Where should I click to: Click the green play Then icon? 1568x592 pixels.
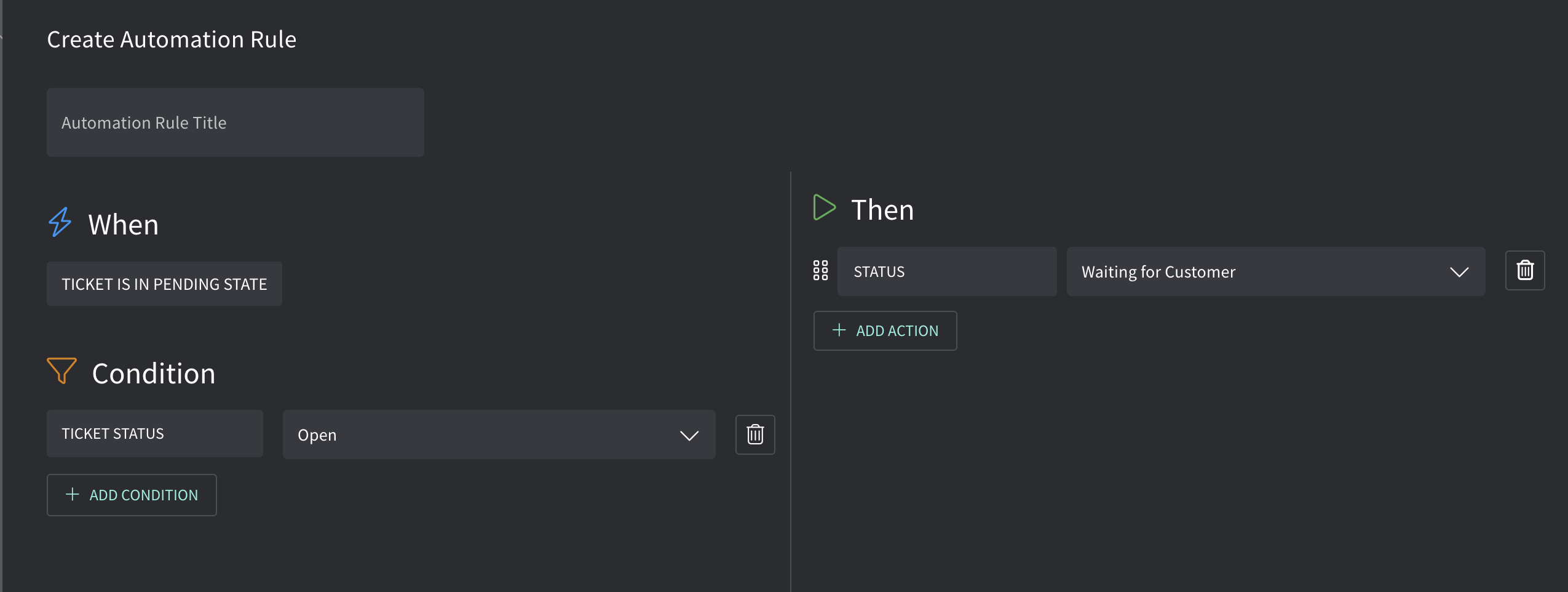coord(824,207)
